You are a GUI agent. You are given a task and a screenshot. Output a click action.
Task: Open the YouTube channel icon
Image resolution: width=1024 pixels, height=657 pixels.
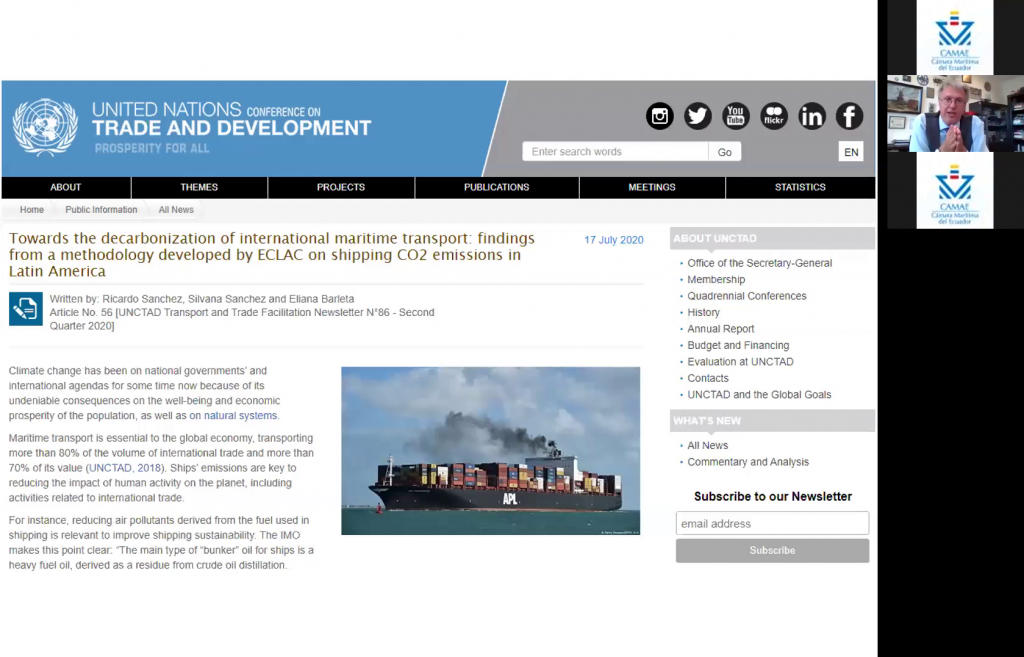(736, 116)
